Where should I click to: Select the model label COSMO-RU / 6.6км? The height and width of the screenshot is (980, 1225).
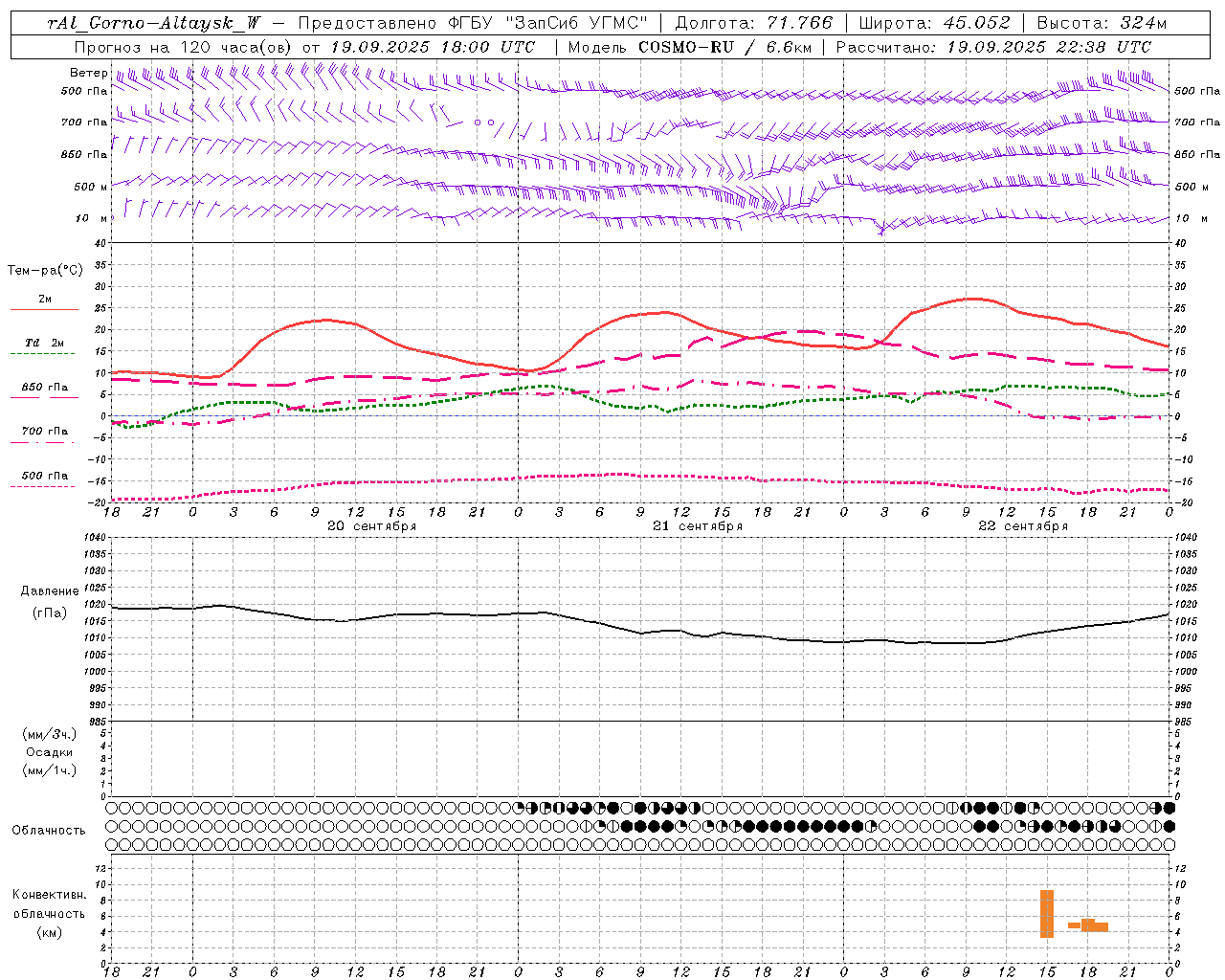[x=725, y=47]
